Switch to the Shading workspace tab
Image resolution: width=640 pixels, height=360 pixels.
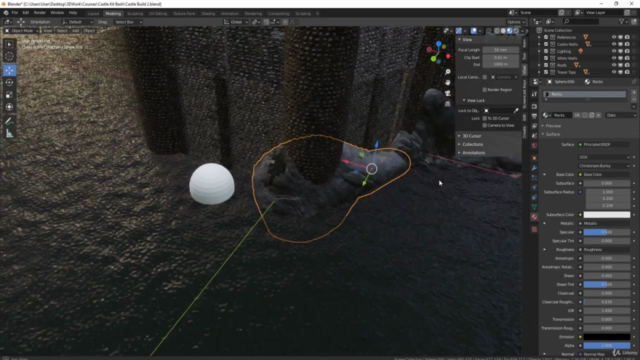(x=208, y=13)
